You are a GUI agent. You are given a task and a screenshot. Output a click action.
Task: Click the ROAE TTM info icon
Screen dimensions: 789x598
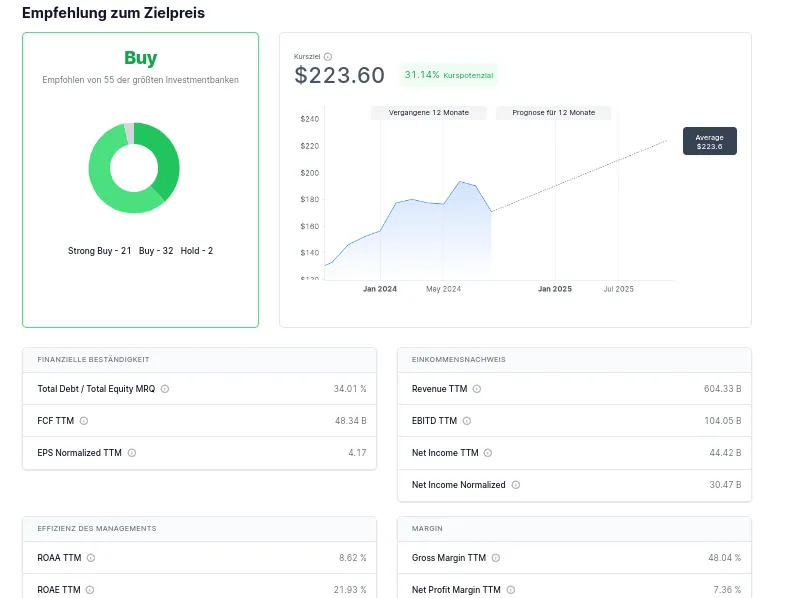90,590
